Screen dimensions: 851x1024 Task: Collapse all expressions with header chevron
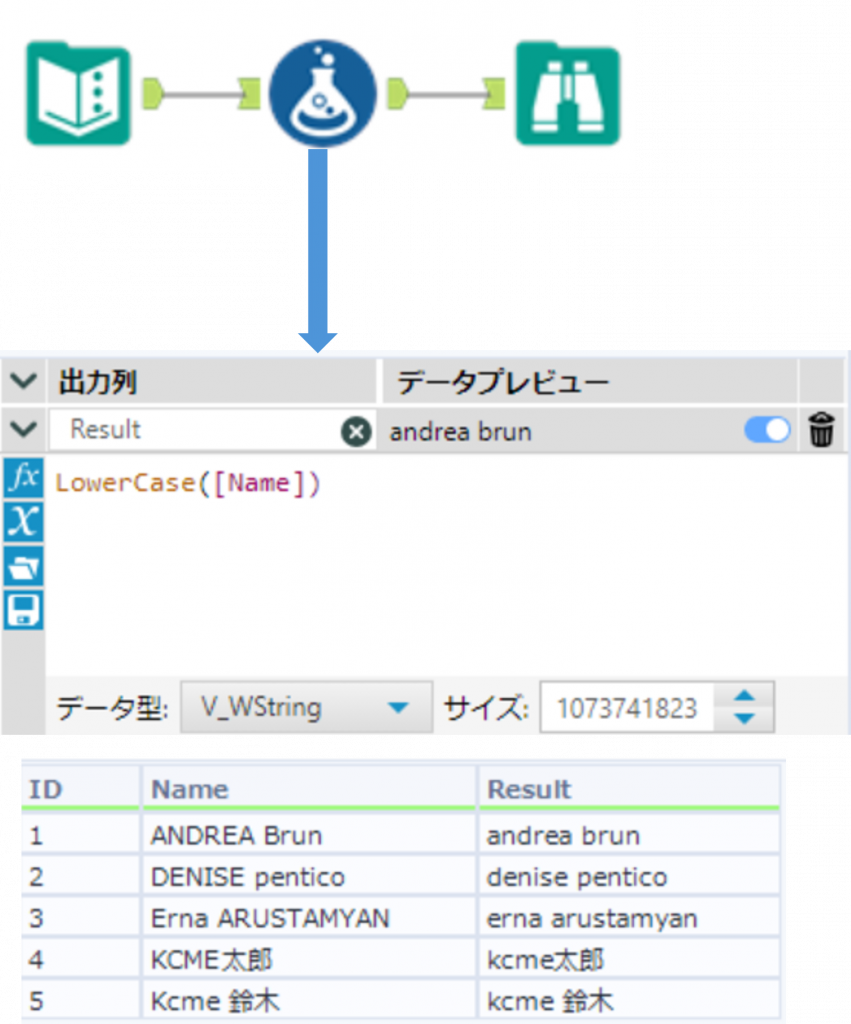click(x=24, y=382)
